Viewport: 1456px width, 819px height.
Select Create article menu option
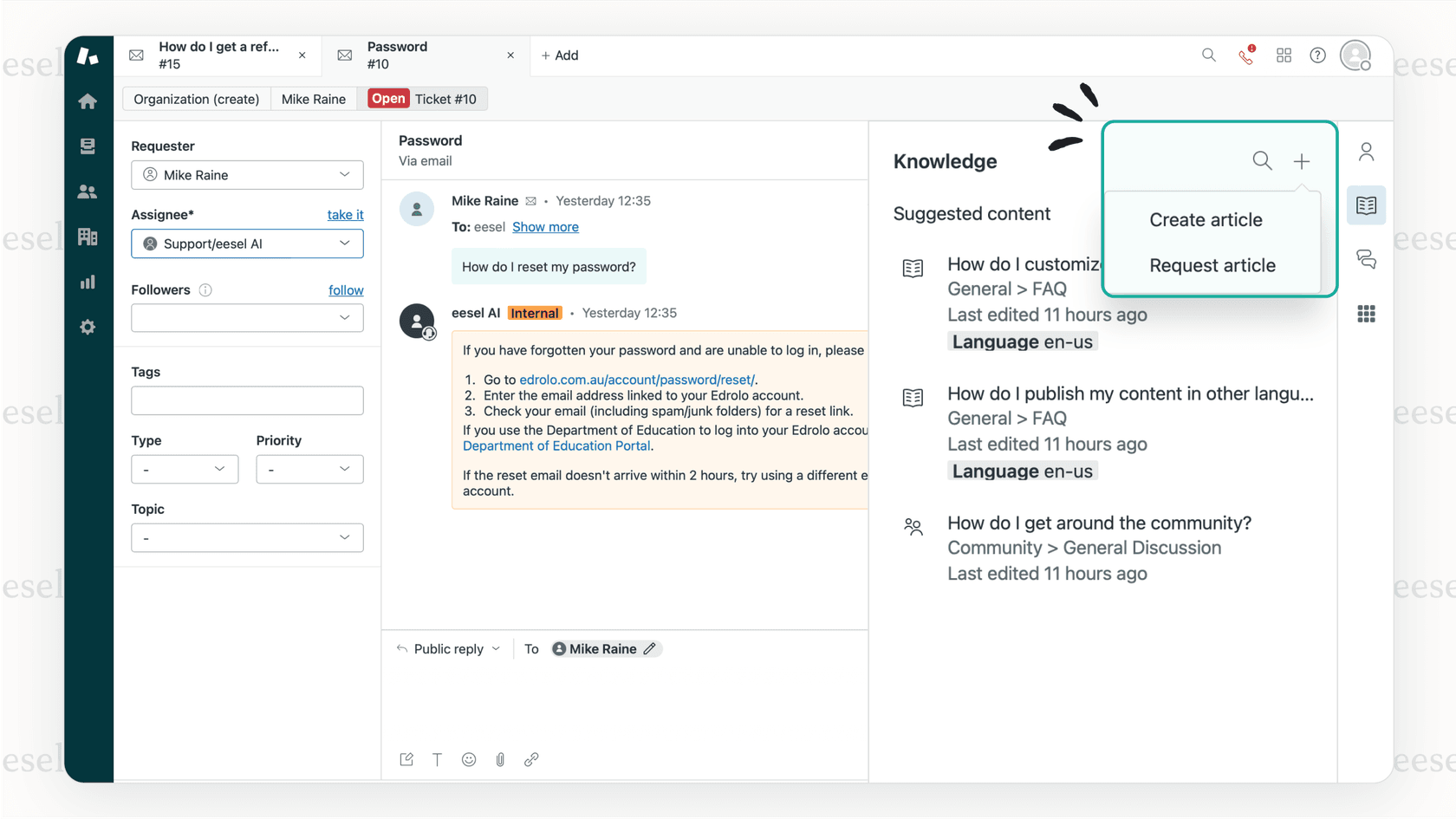pyautogui.click(x=1206, y=220)
